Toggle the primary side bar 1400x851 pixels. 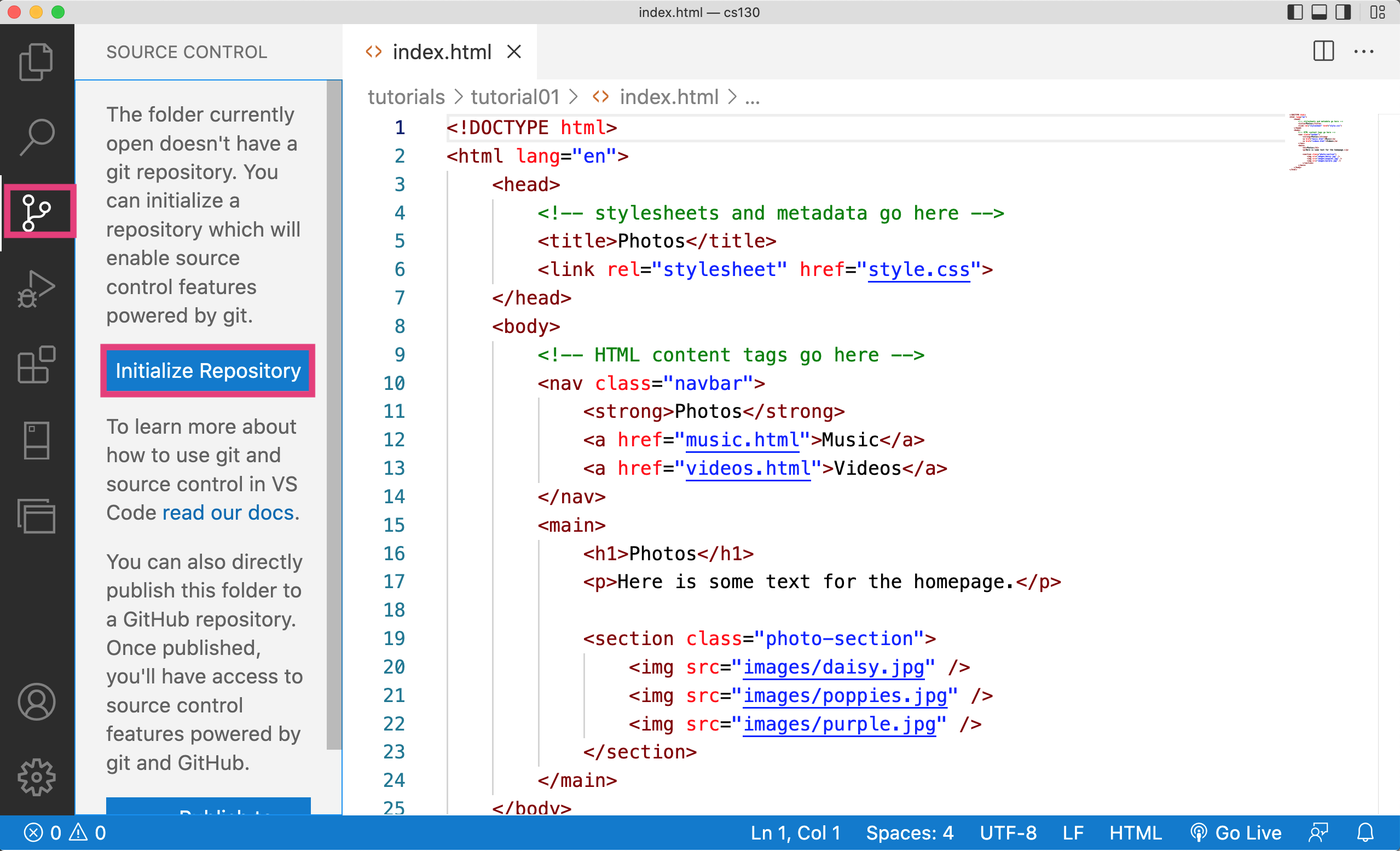(x=1294, y=12)
